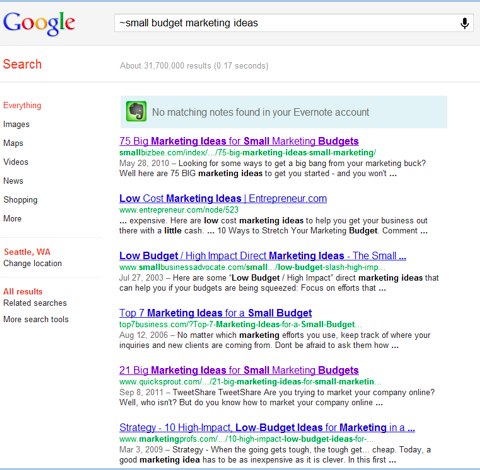Click Seattle, WA location text
This screenshot has width=480, height=470.
[27, 252]
